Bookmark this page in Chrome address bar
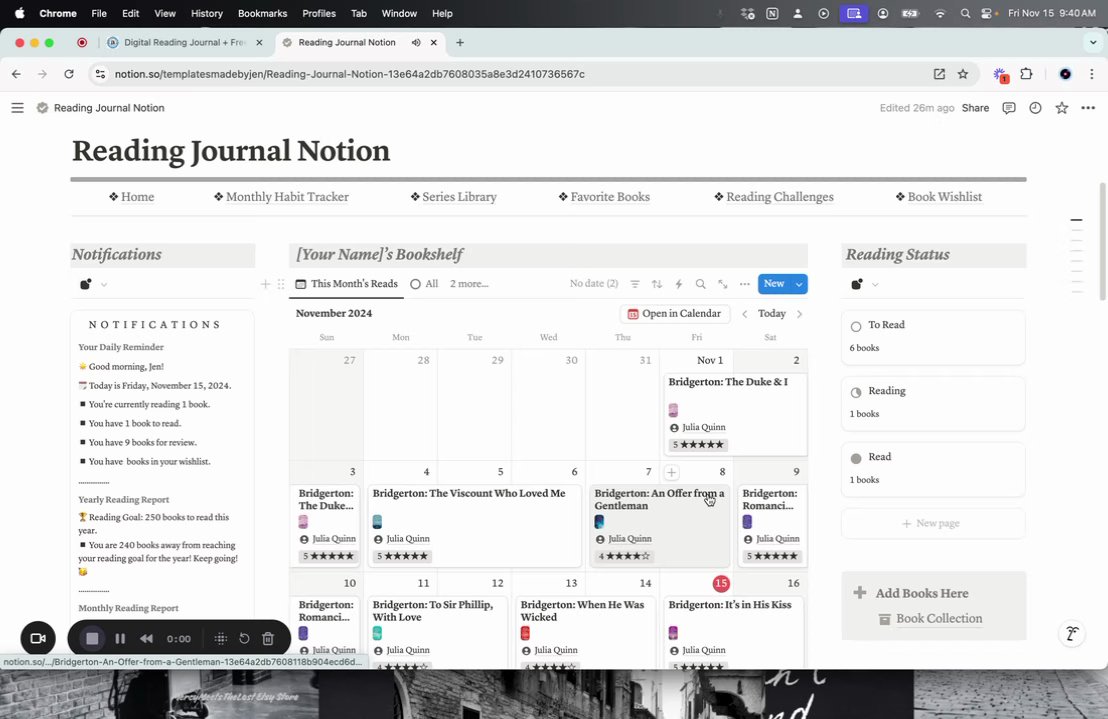Viewport: 1108px width, 719px height. point(962,74)
